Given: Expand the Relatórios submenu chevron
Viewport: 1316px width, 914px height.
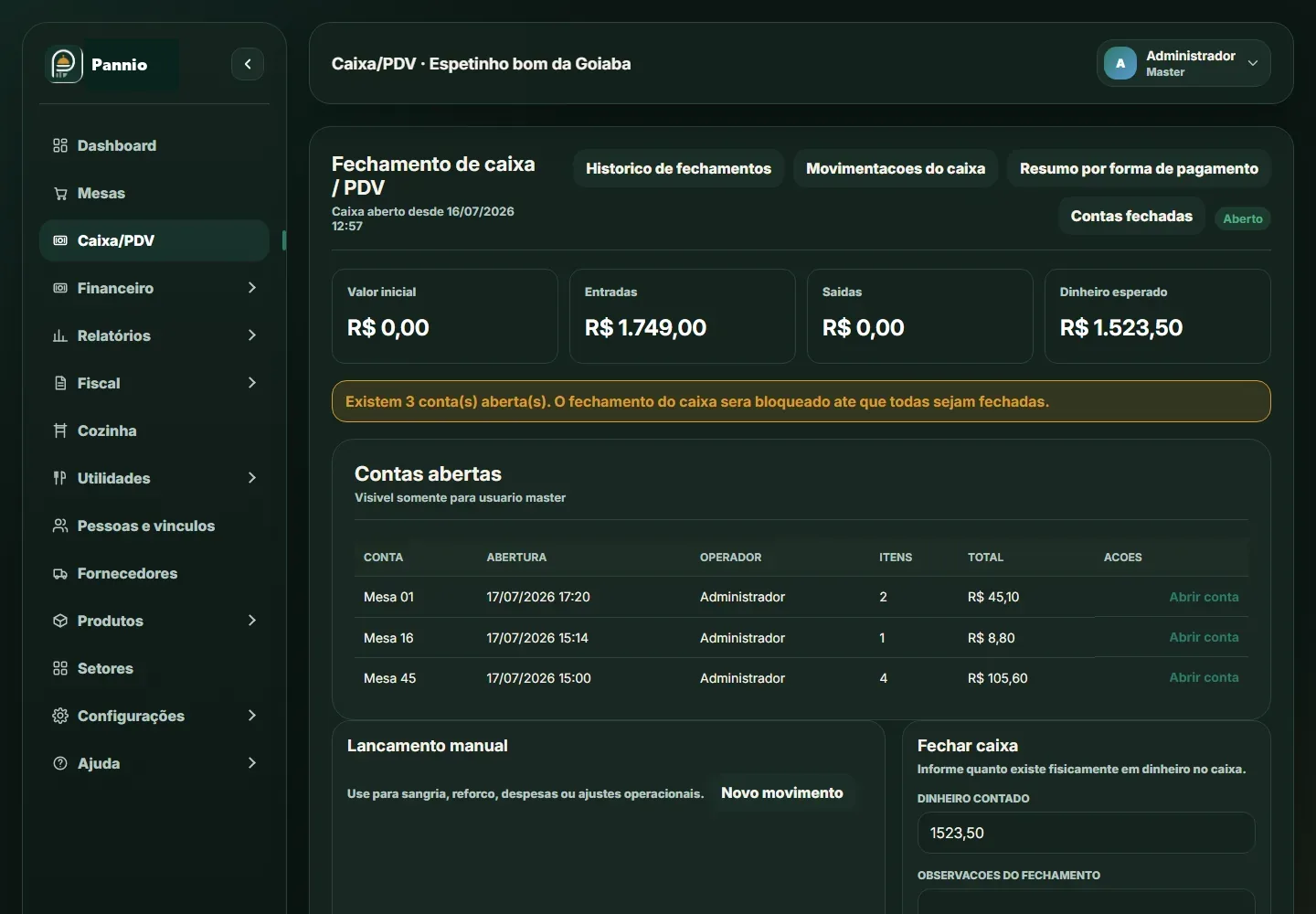Looking at the screenshot, I should click(x=252, y=335).
